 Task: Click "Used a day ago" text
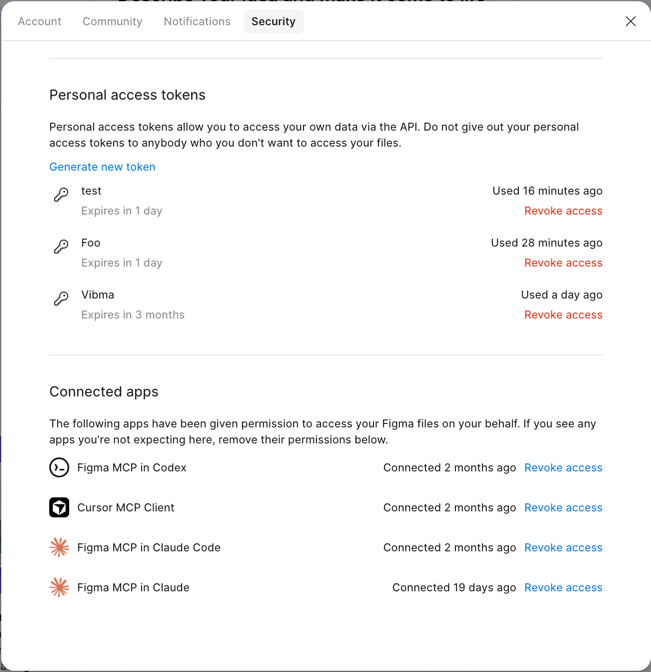tap(561, 295)
